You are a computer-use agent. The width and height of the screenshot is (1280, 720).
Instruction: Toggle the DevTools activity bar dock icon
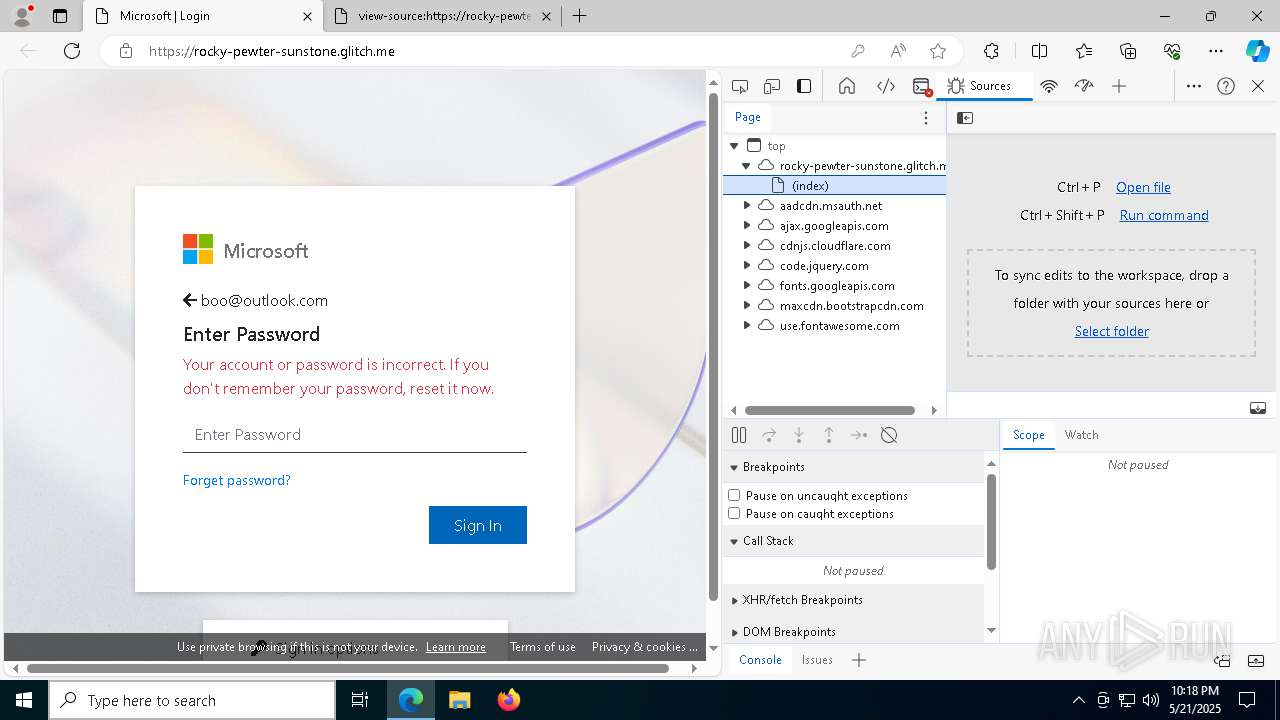(804, 86)
